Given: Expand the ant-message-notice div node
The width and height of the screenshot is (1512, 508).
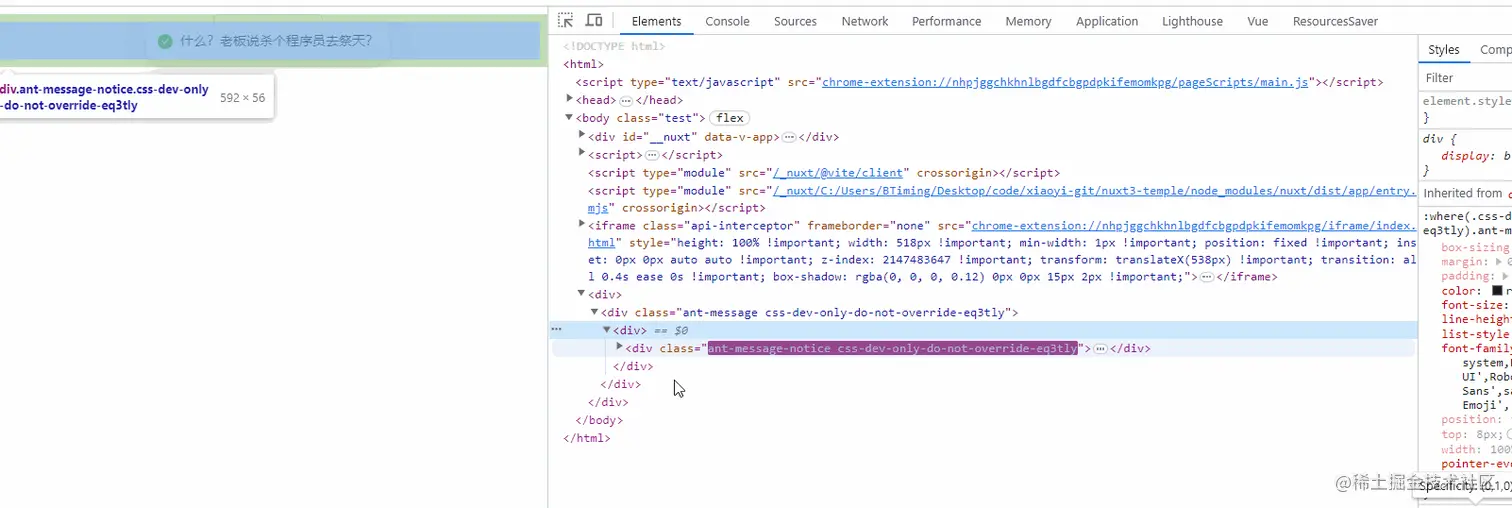Looking at the screenshot, I should pyautogui.click(x=619, y=347).
